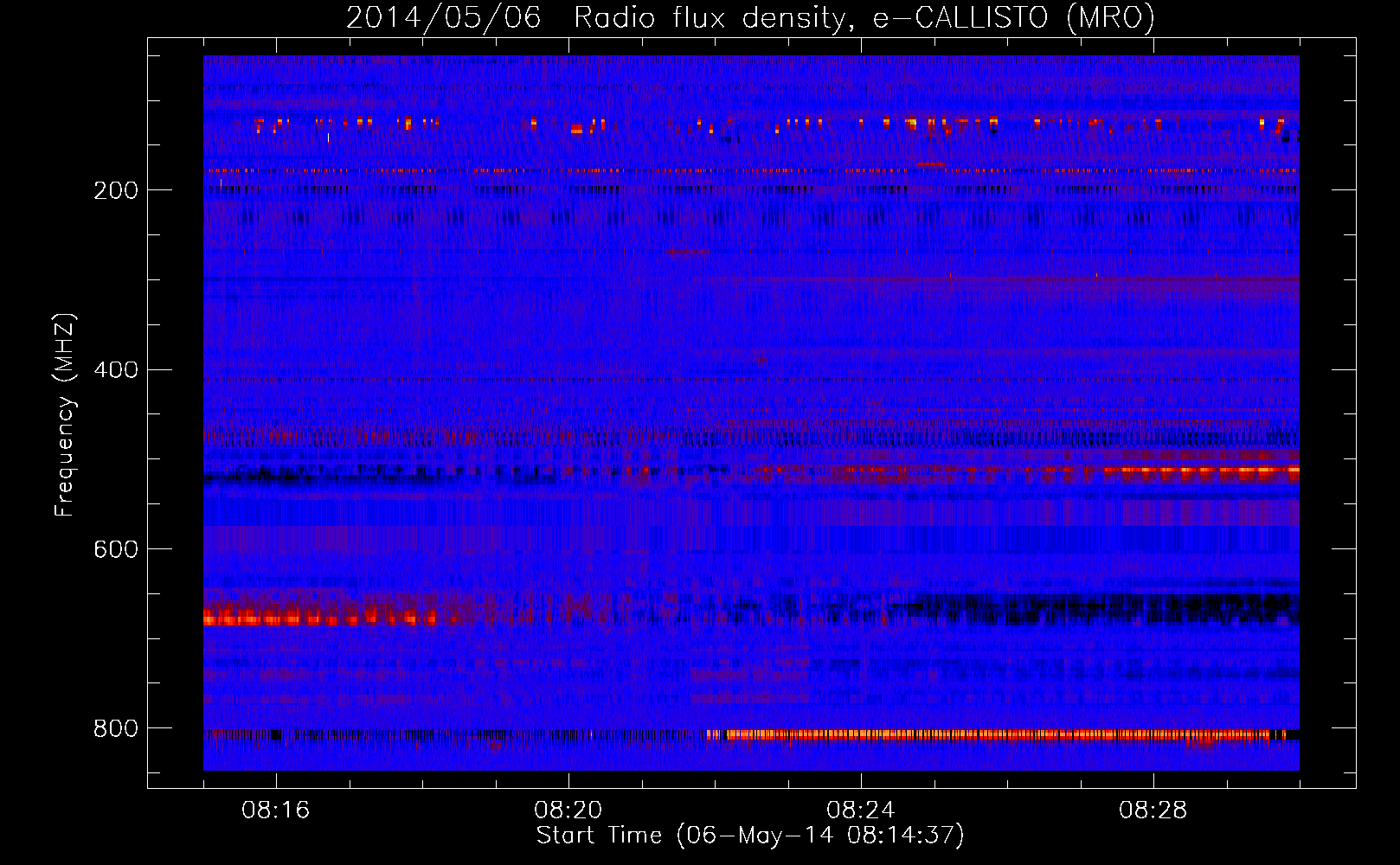Click the 08:24 time tick label
Image resolution: width=1400 pixels, height=865 pixels.
861,810
